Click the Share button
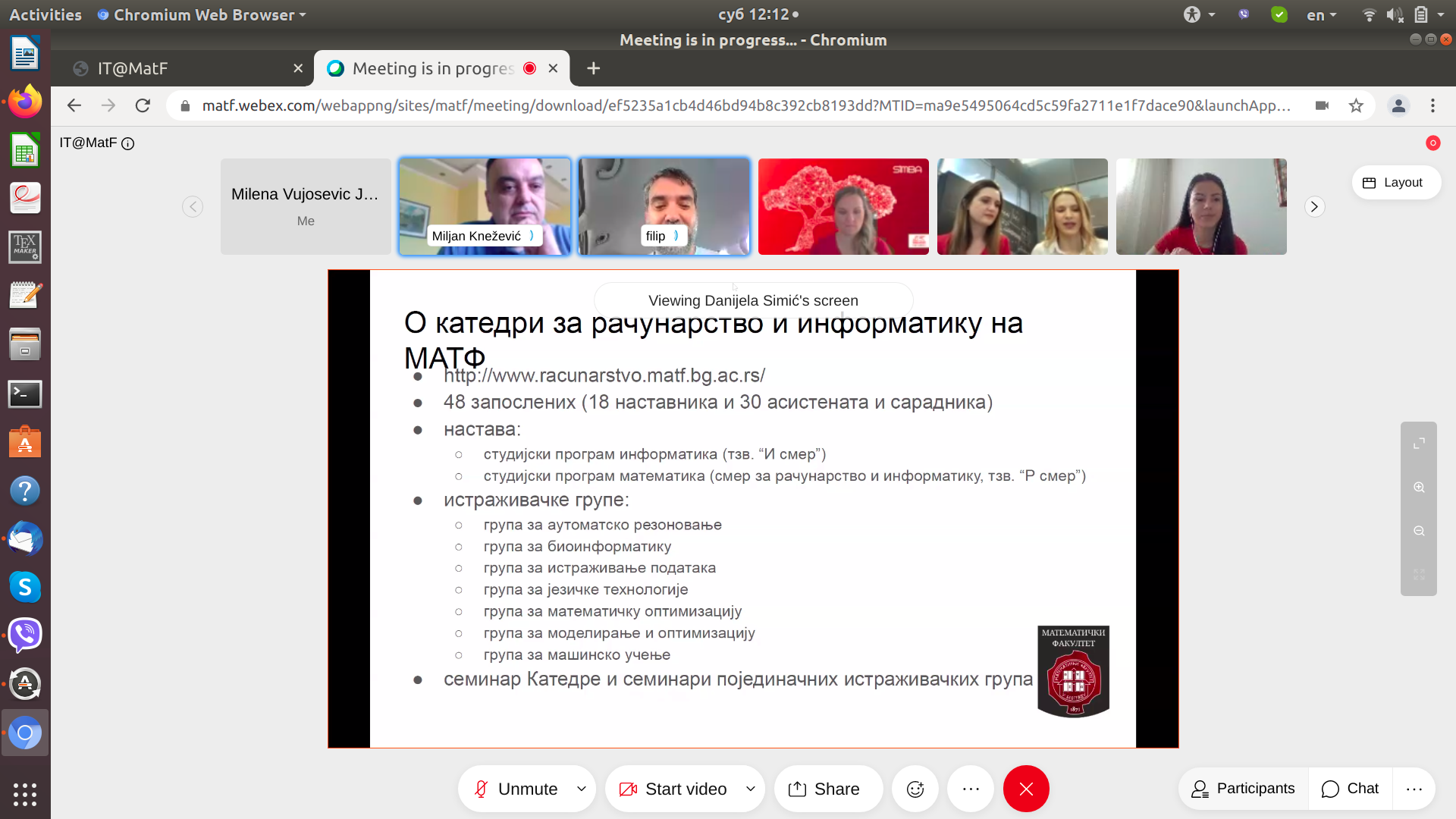Viewport: 1456px width, 819px height. [x=824, y=789]
